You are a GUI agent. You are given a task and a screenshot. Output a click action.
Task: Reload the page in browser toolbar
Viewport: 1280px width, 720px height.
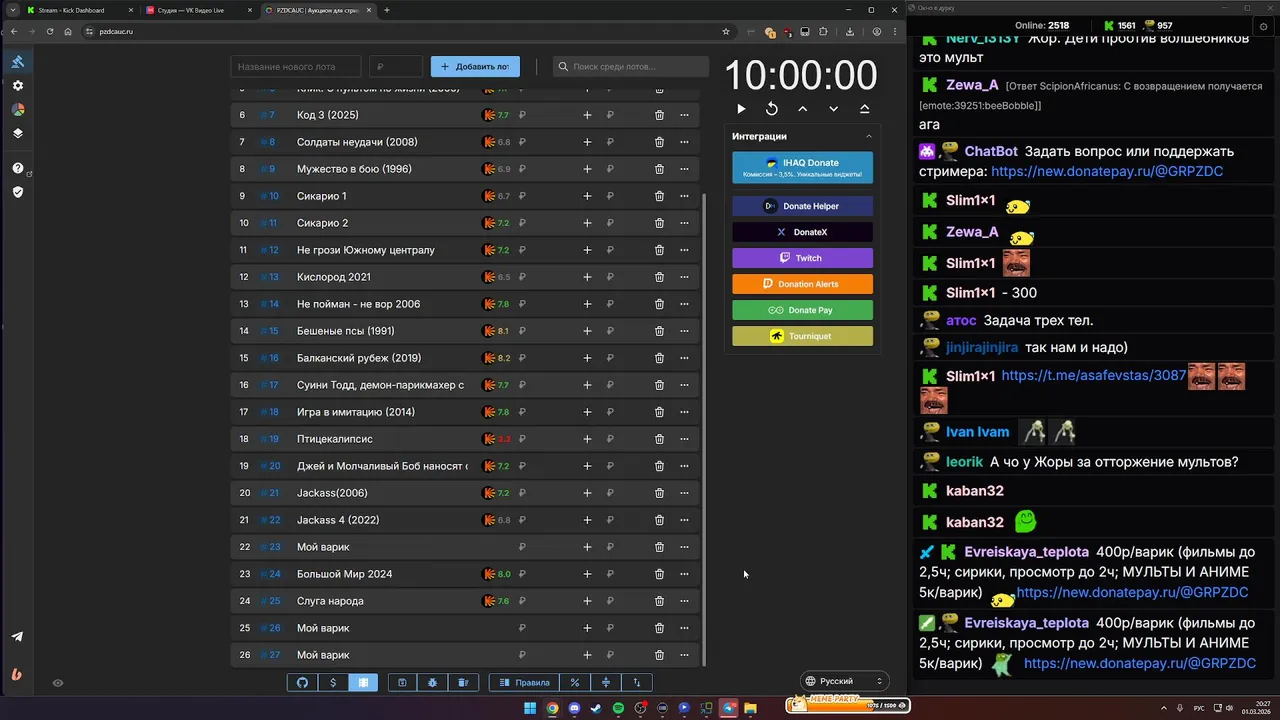(x=50, y=31)
